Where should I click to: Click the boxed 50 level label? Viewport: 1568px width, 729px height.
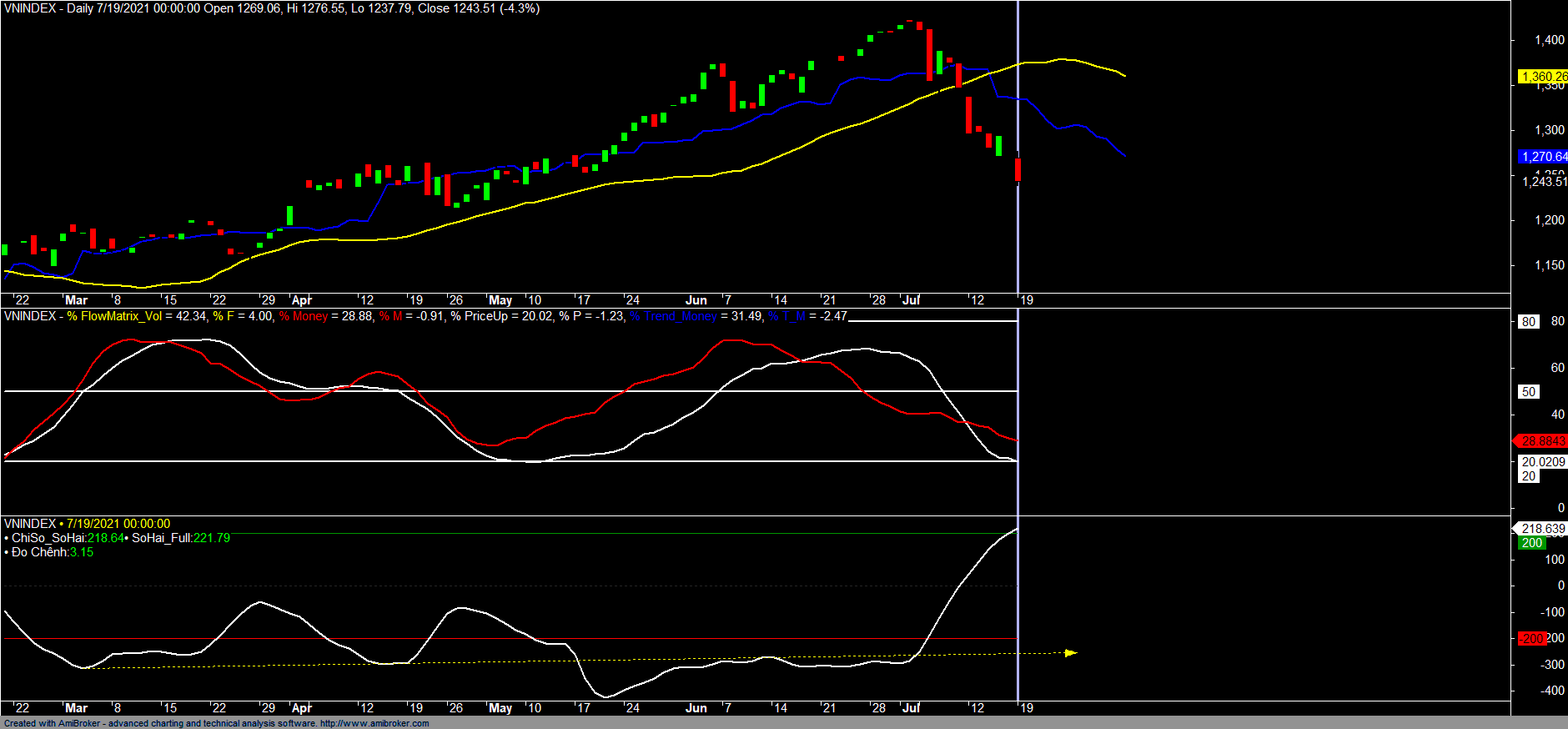1528,392
